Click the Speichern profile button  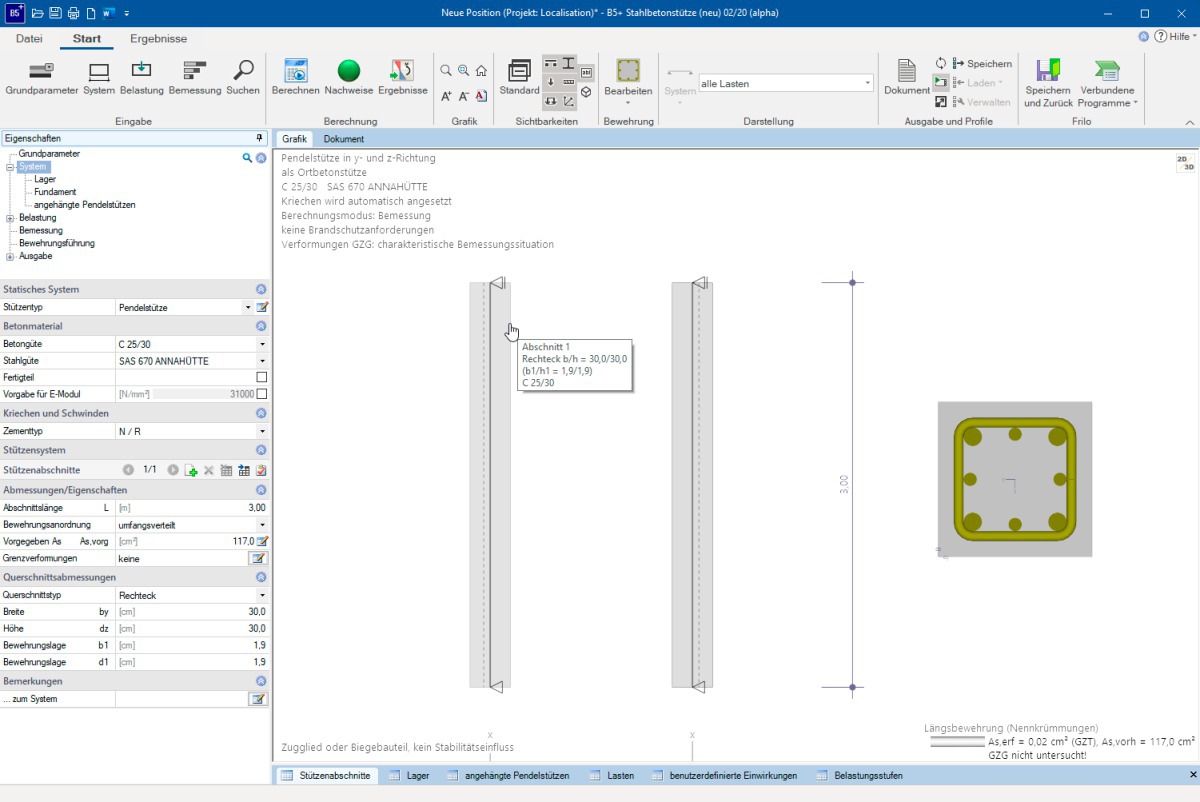pos(982,63)
